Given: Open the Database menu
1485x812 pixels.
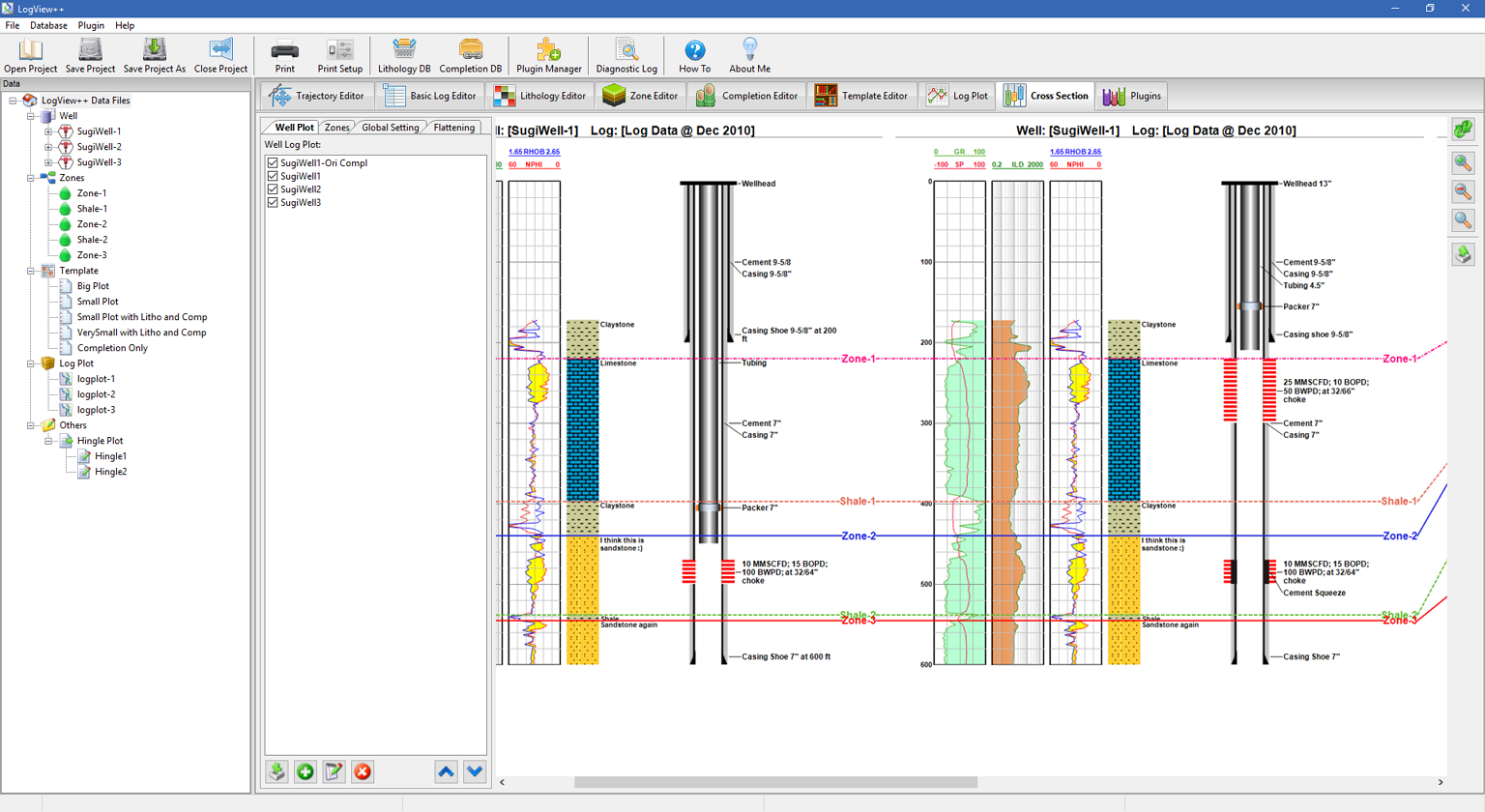Looking at the screenshot, I should pyautogui.click(x=48, y=25).
